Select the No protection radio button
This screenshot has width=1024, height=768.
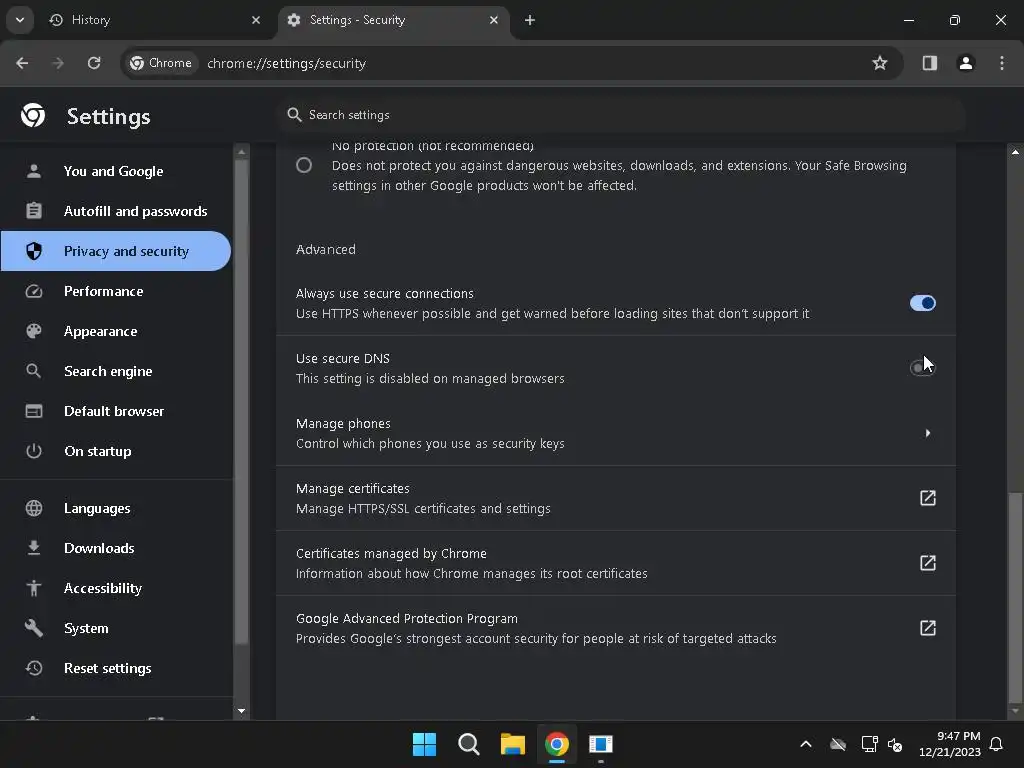(304, 165)
